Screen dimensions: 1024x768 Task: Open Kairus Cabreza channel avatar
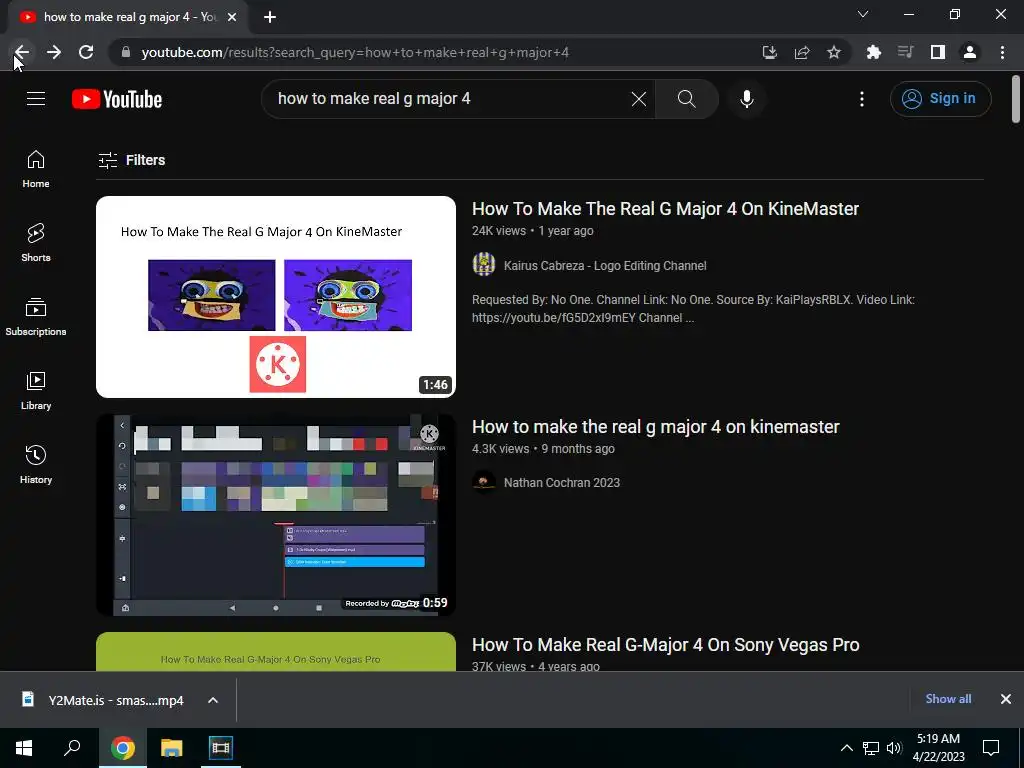point(484,264)
